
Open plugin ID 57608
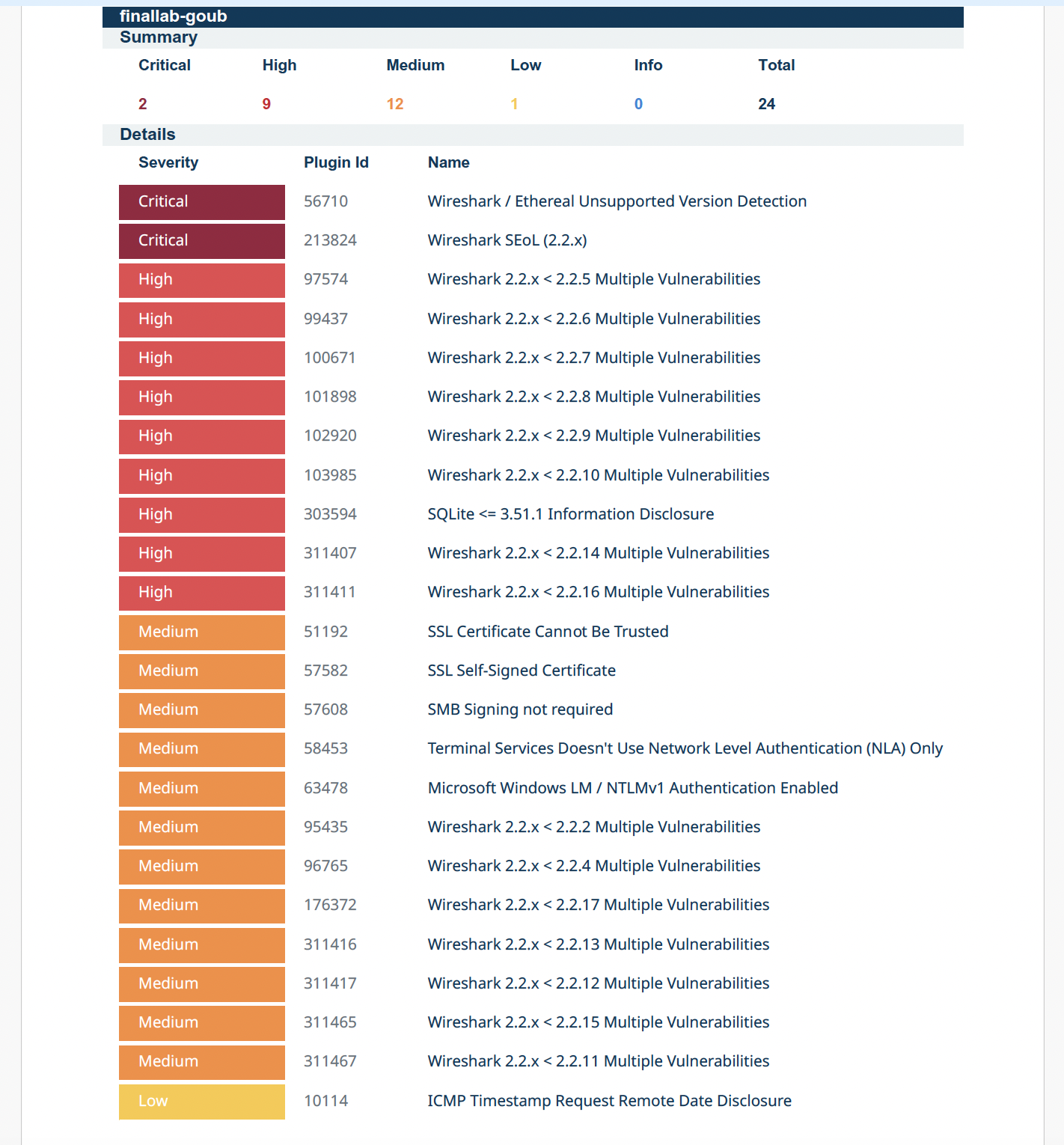click(x=326, y=709)
